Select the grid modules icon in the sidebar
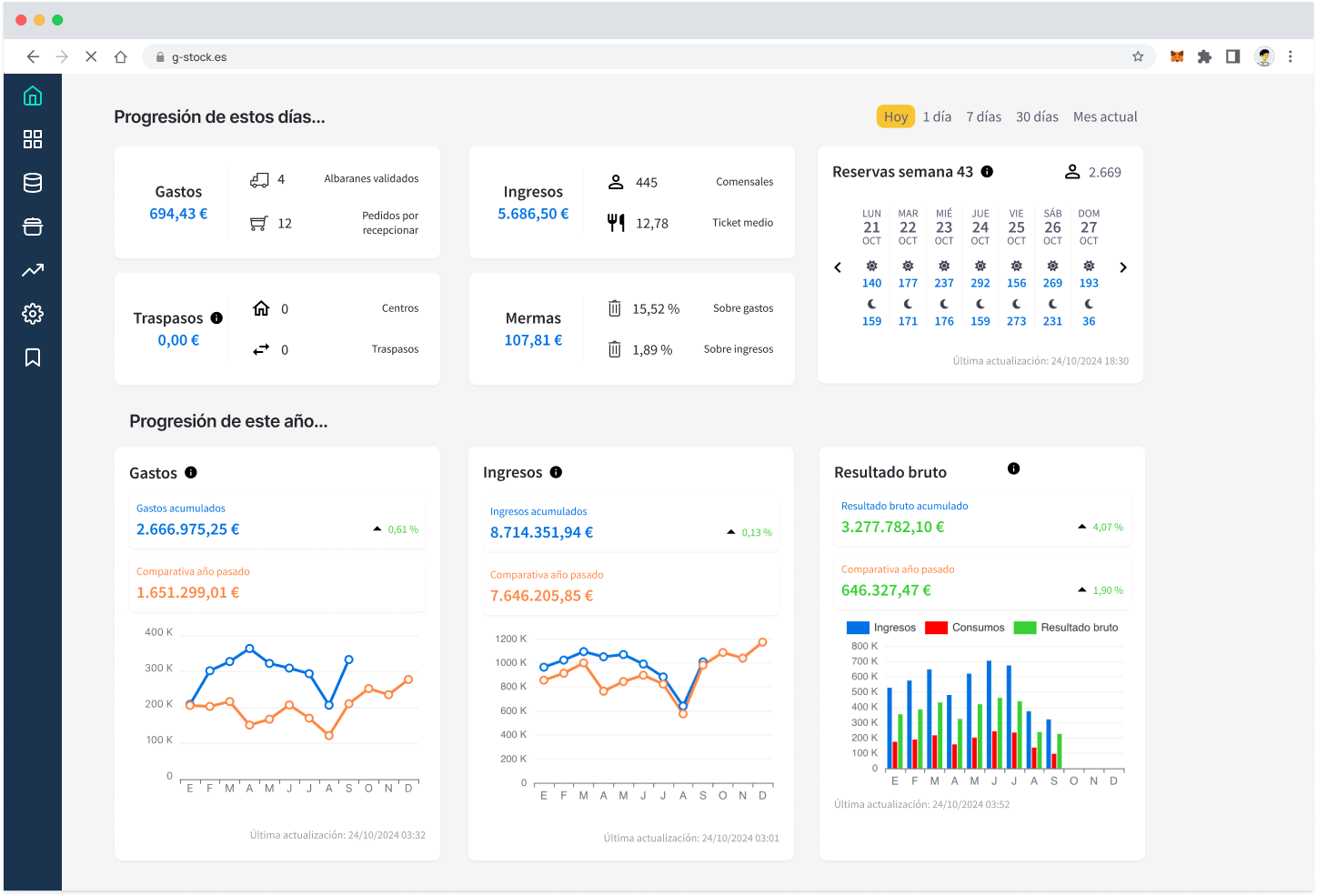 33,139
